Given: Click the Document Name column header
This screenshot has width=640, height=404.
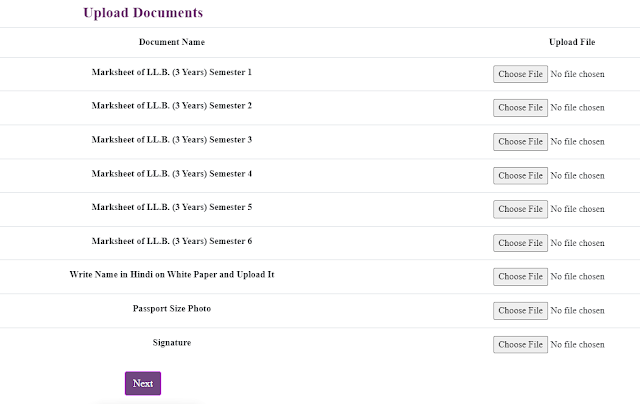Looking at the screenshot, I should (x=171, y=42).
